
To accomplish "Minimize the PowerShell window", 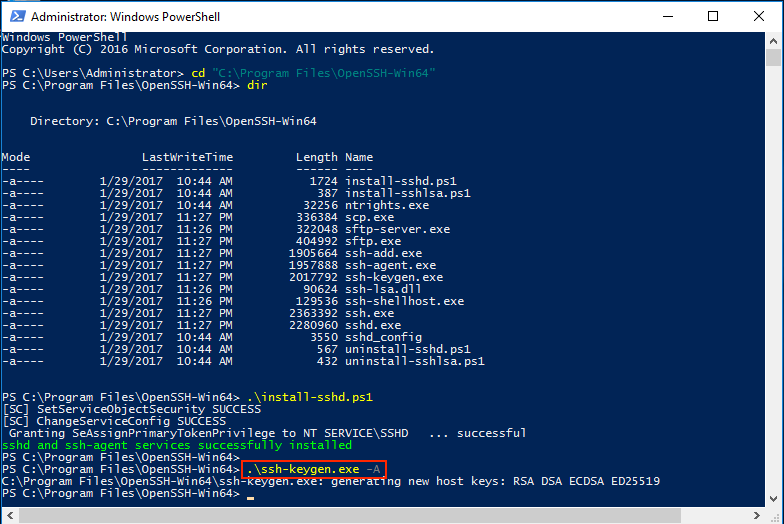I will pyautogui.click(x=668, y=17).
